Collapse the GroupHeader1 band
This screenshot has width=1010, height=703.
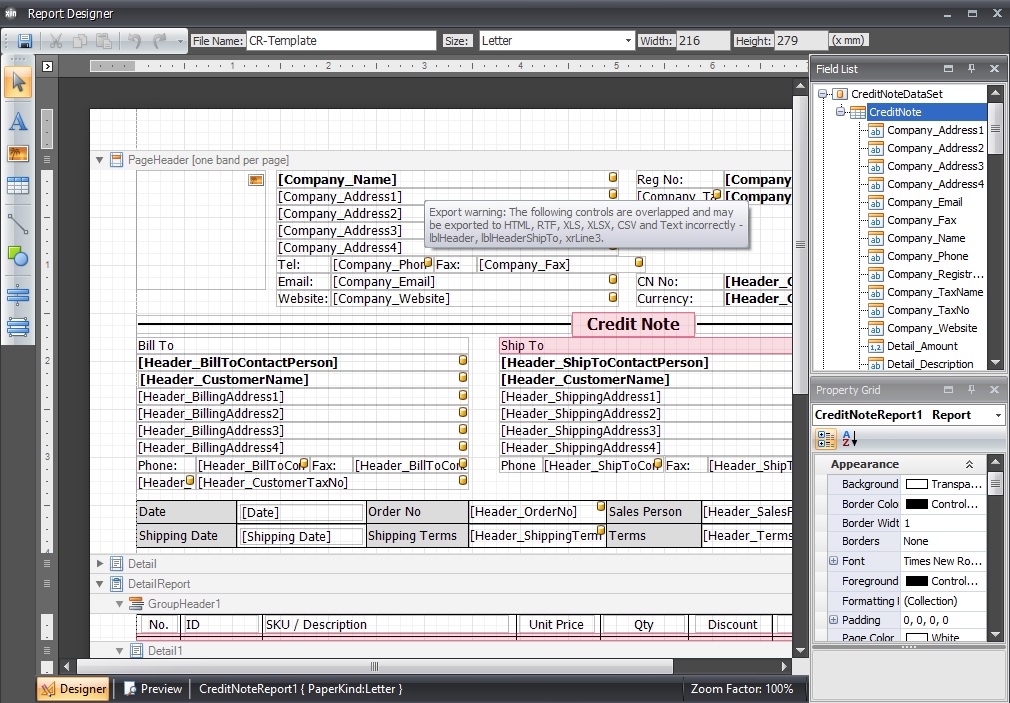119,604
